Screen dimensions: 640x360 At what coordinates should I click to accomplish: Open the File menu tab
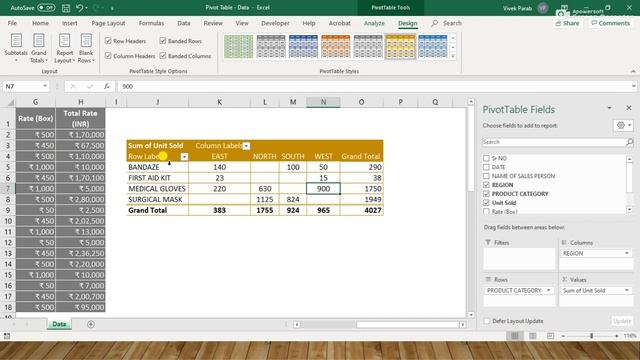[x=12, y=23]
